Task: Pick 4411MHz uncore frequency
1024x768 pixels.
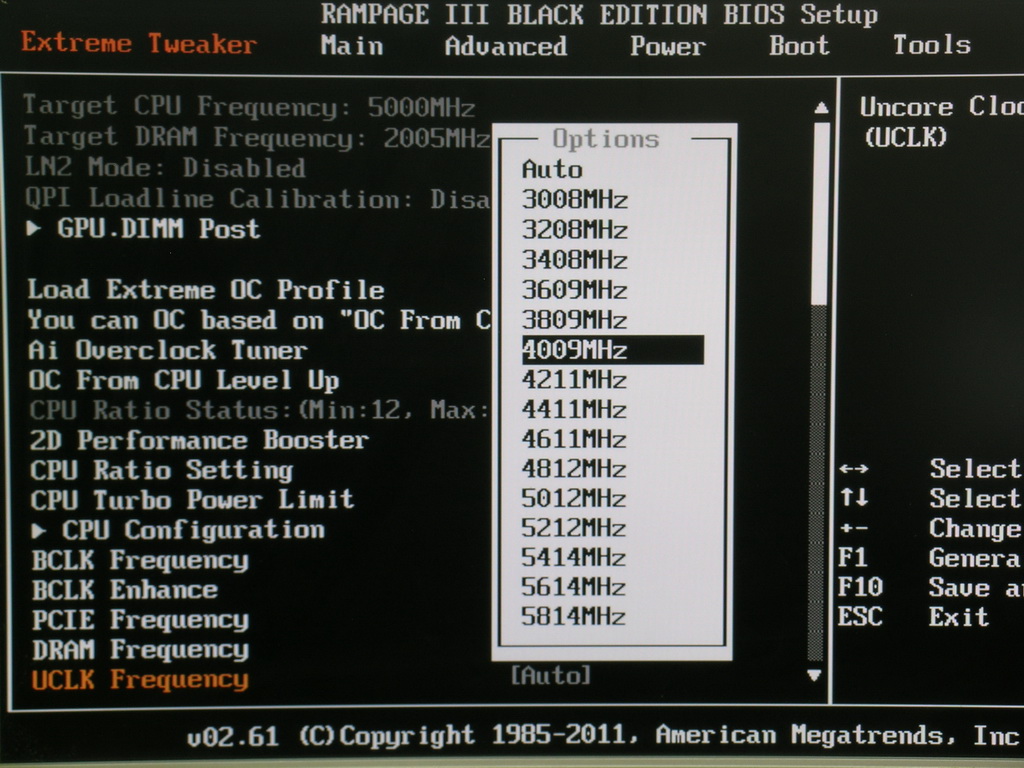Action: tap(575, 409)
